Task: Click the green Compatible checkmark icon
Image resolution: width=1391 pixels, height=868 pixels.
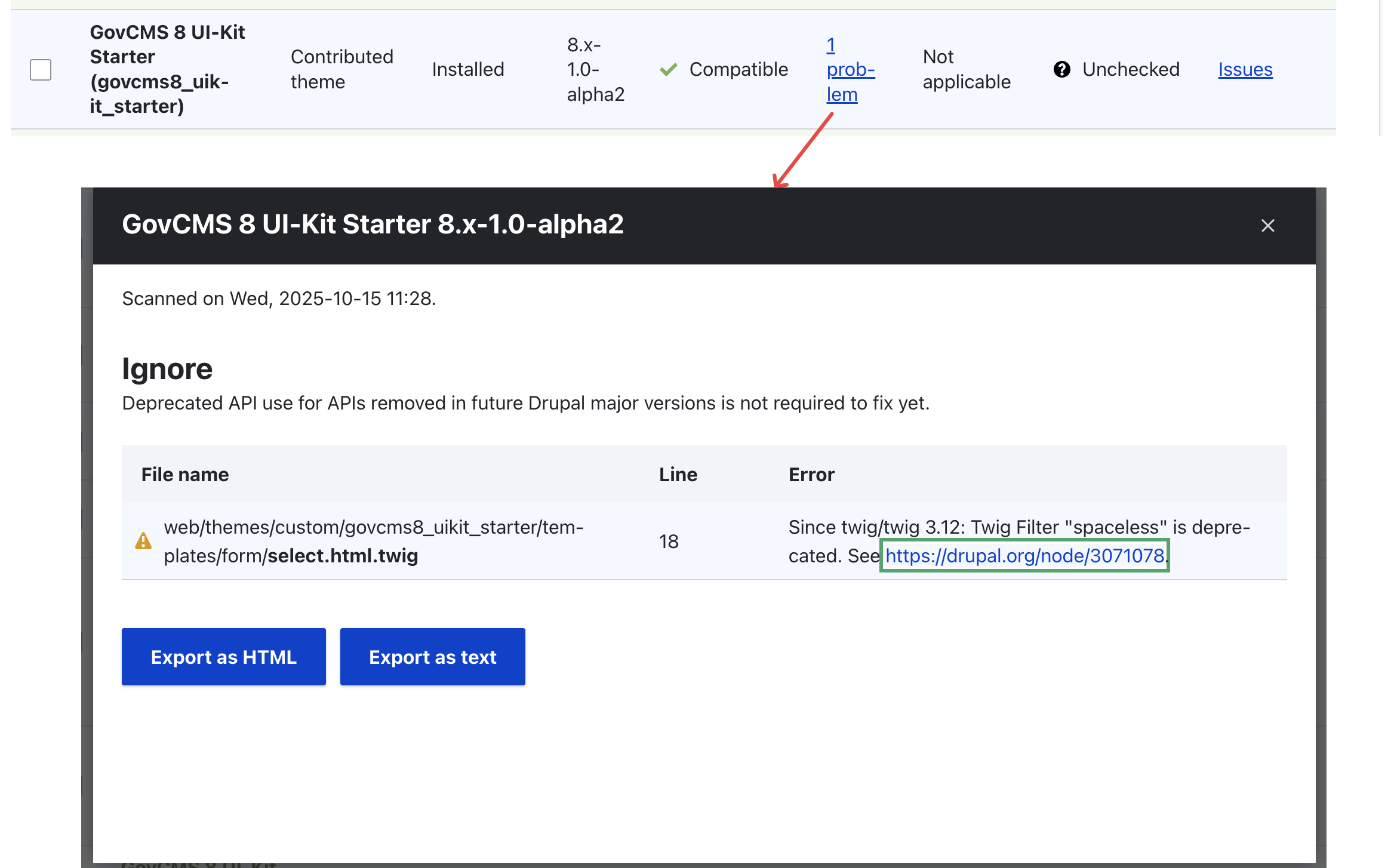Action: coord(668,69)
